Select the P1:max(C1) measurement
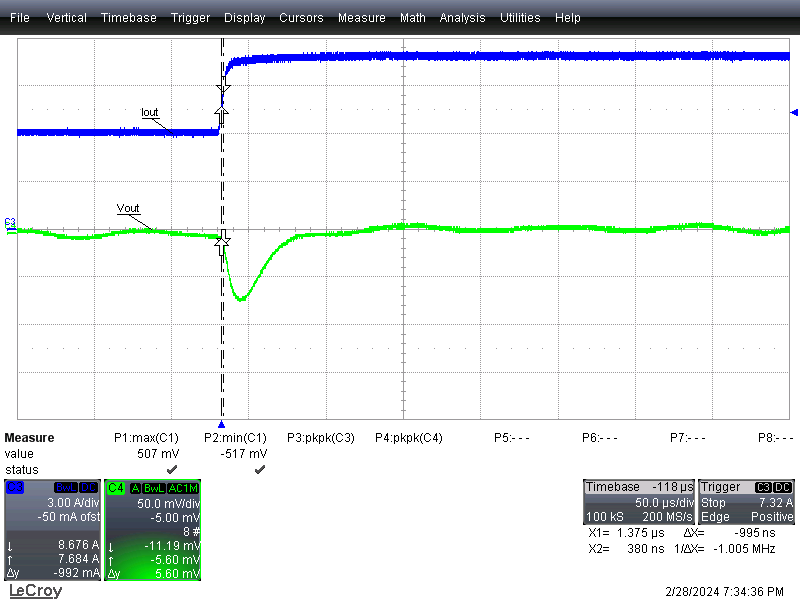Image resolution: width=800 pixels, height=600 pixels. pyautogui.click(x=146, y=438)
